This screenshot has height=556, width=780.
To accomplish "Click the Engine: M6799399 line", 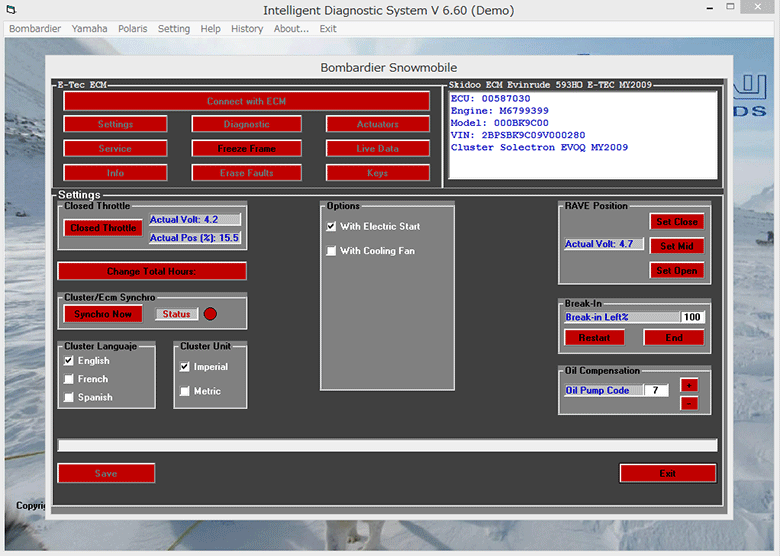I will [499, 110].
